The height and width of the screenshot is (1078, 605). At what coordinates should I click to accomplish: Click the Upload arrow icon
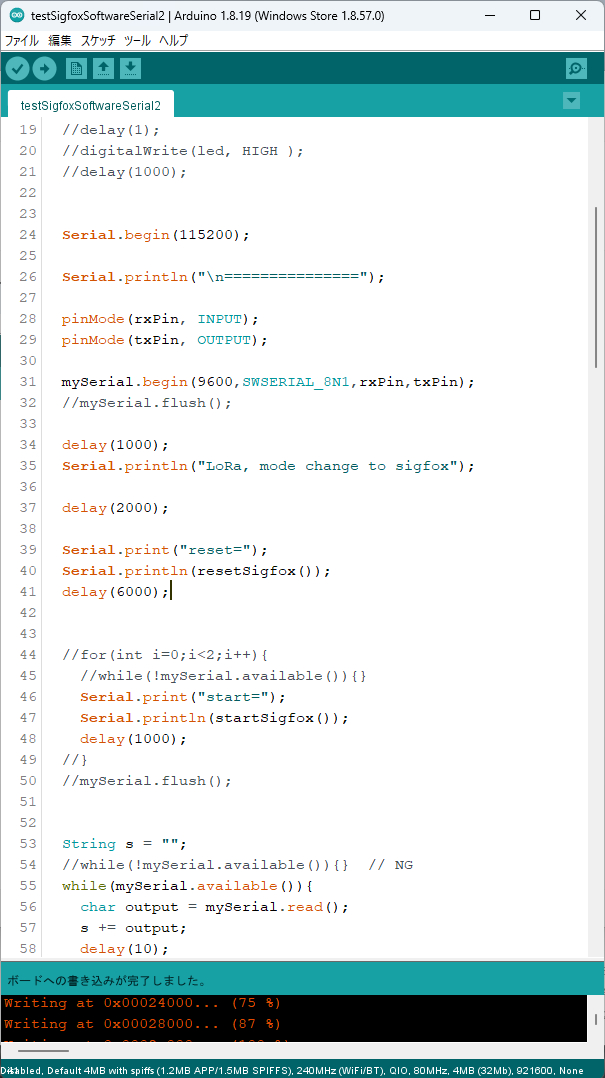[45, 68]
